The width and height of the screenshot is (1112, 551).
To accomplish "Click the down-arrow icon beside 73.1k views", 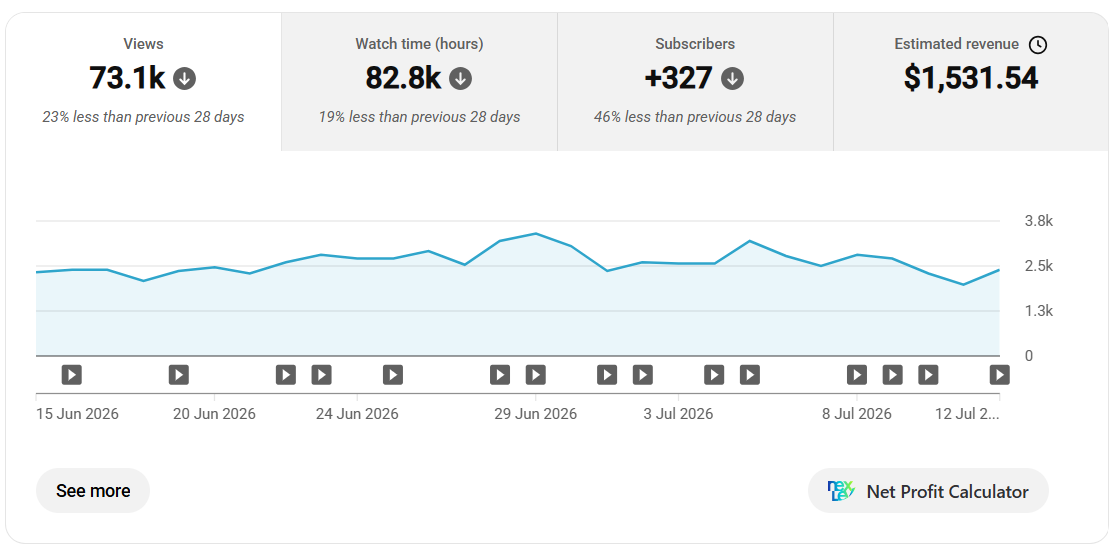I will (184, 79).
